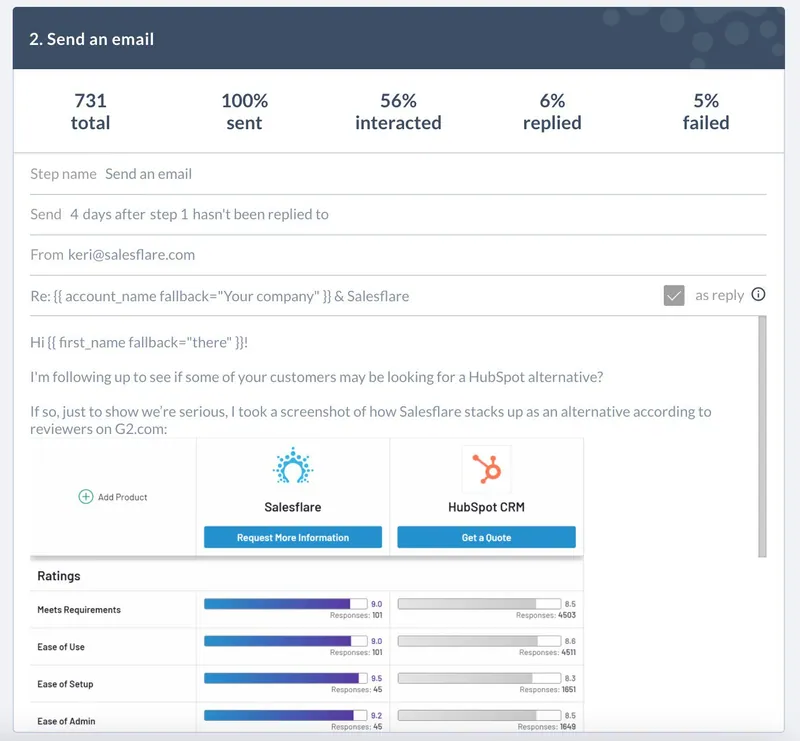
Task: Click the Salesflare logo in comparison image
Action: pos(293,466)
